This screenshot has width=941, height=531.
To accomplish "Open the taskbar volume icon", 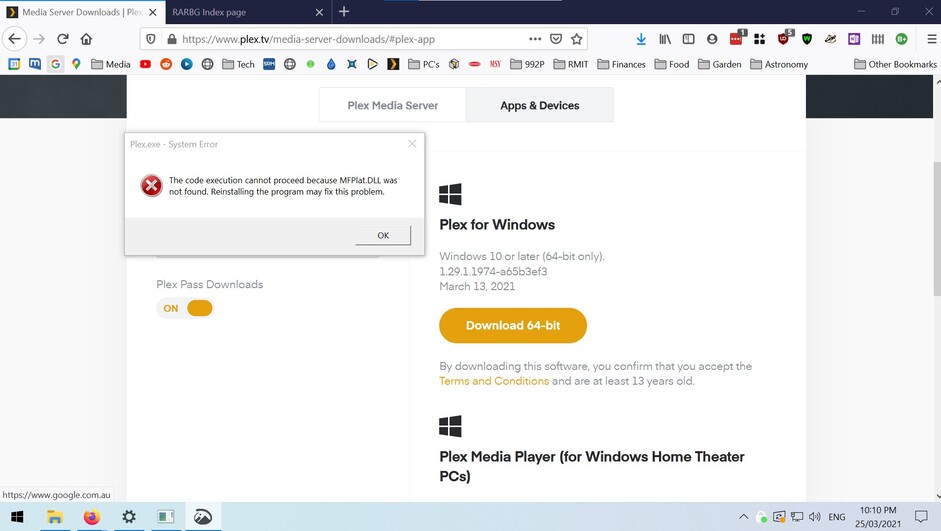I will click(x=814, y=517).
